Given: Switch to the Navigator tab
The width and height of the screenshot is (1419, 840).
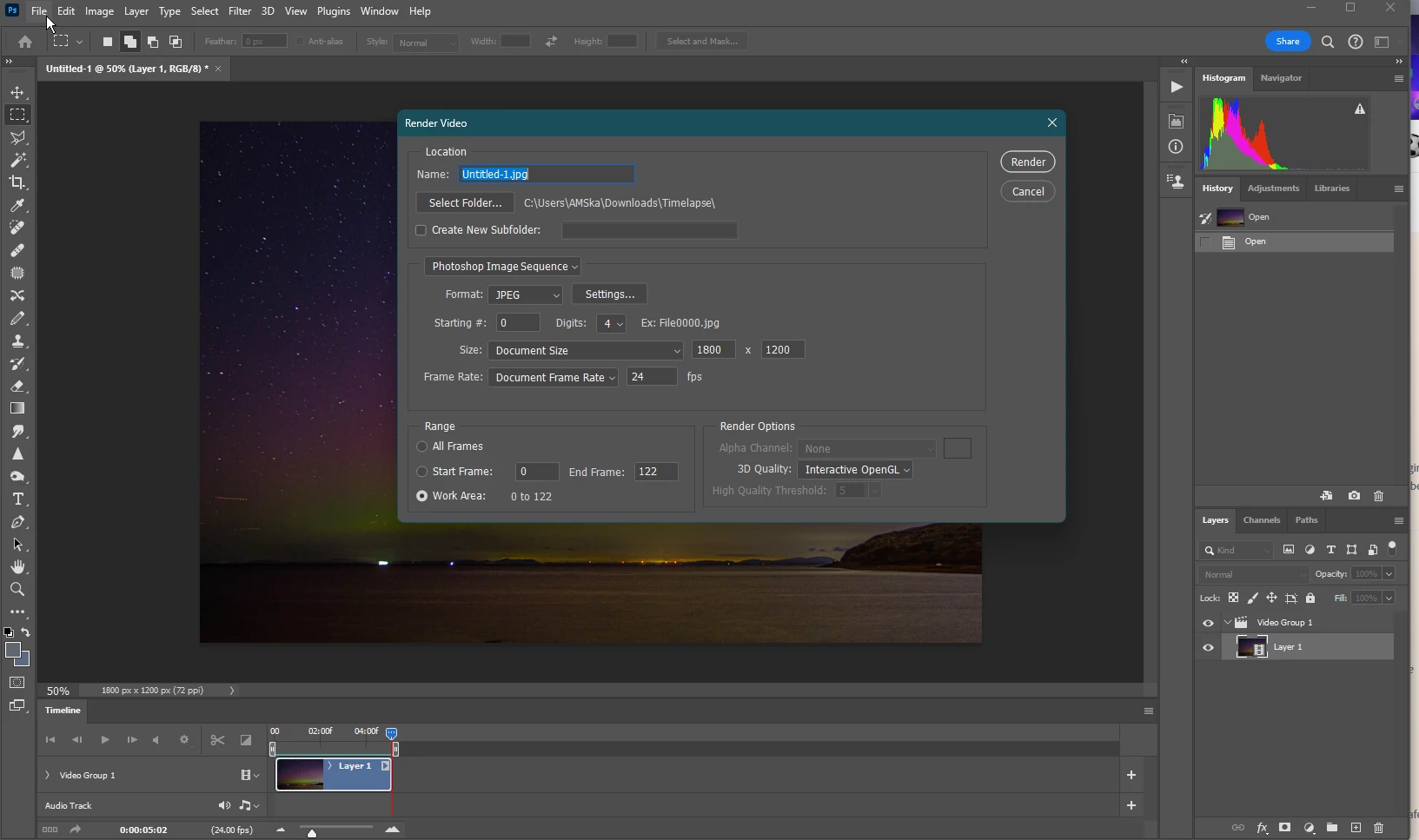Looking at the screenshot, I should [1281, 78].
